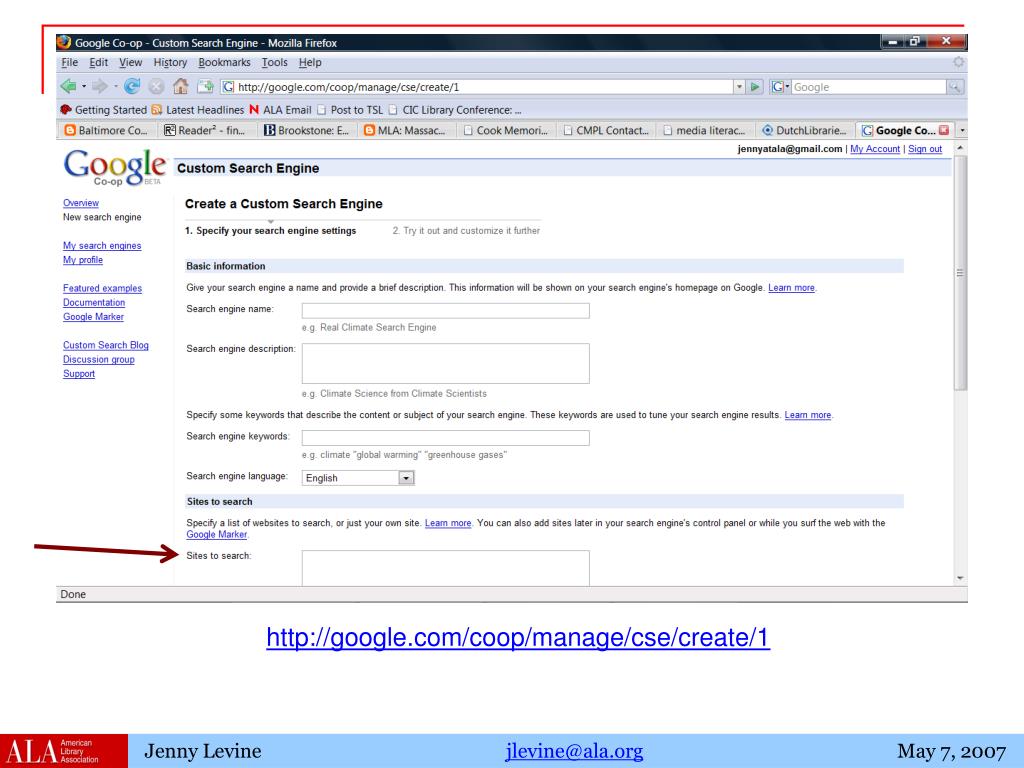Open the Edit menu

pos(99,63)
